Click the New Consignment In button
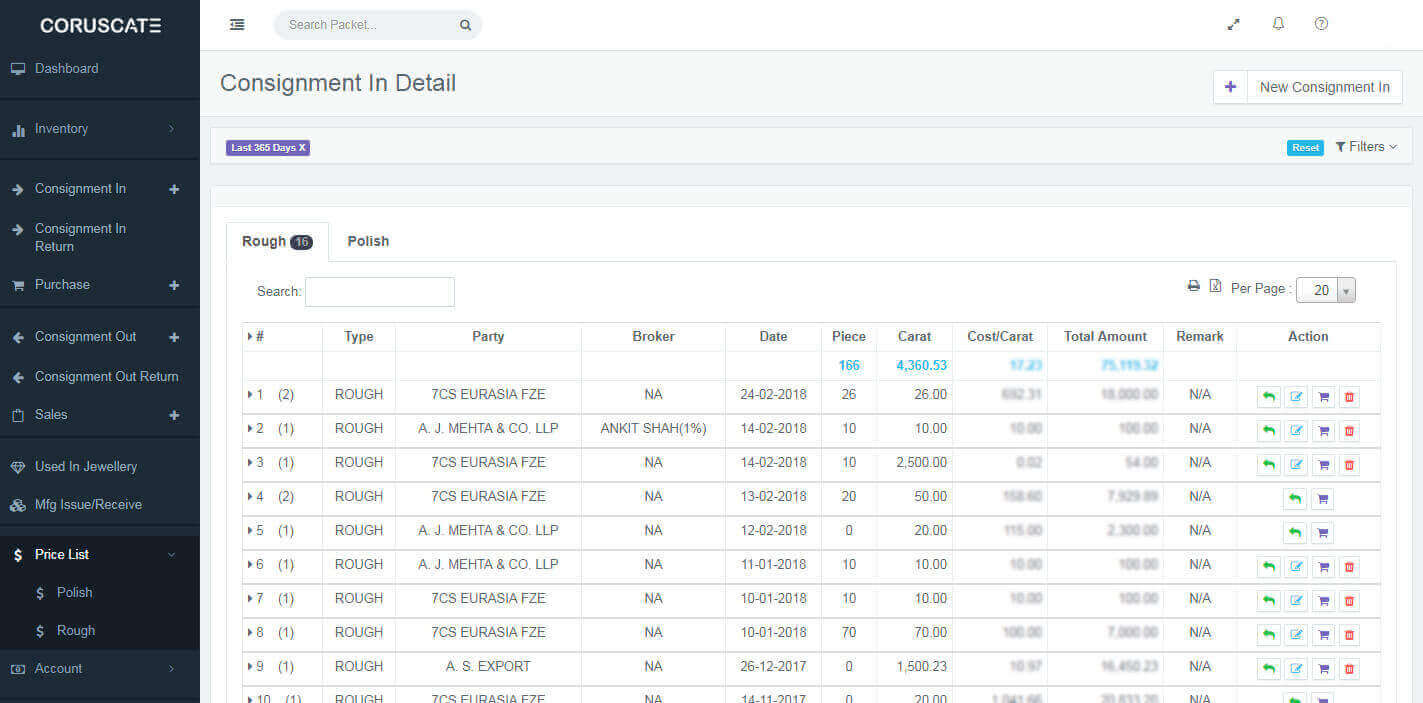The image size is (1423, 703). 1307,87
